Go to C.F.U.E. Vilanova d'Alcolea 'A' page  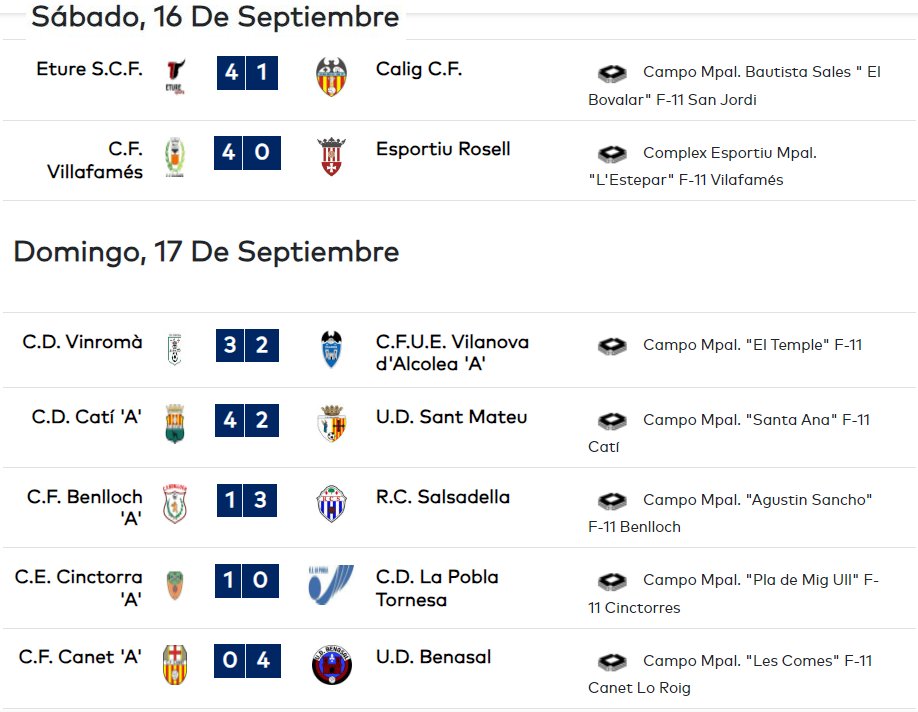452,352
